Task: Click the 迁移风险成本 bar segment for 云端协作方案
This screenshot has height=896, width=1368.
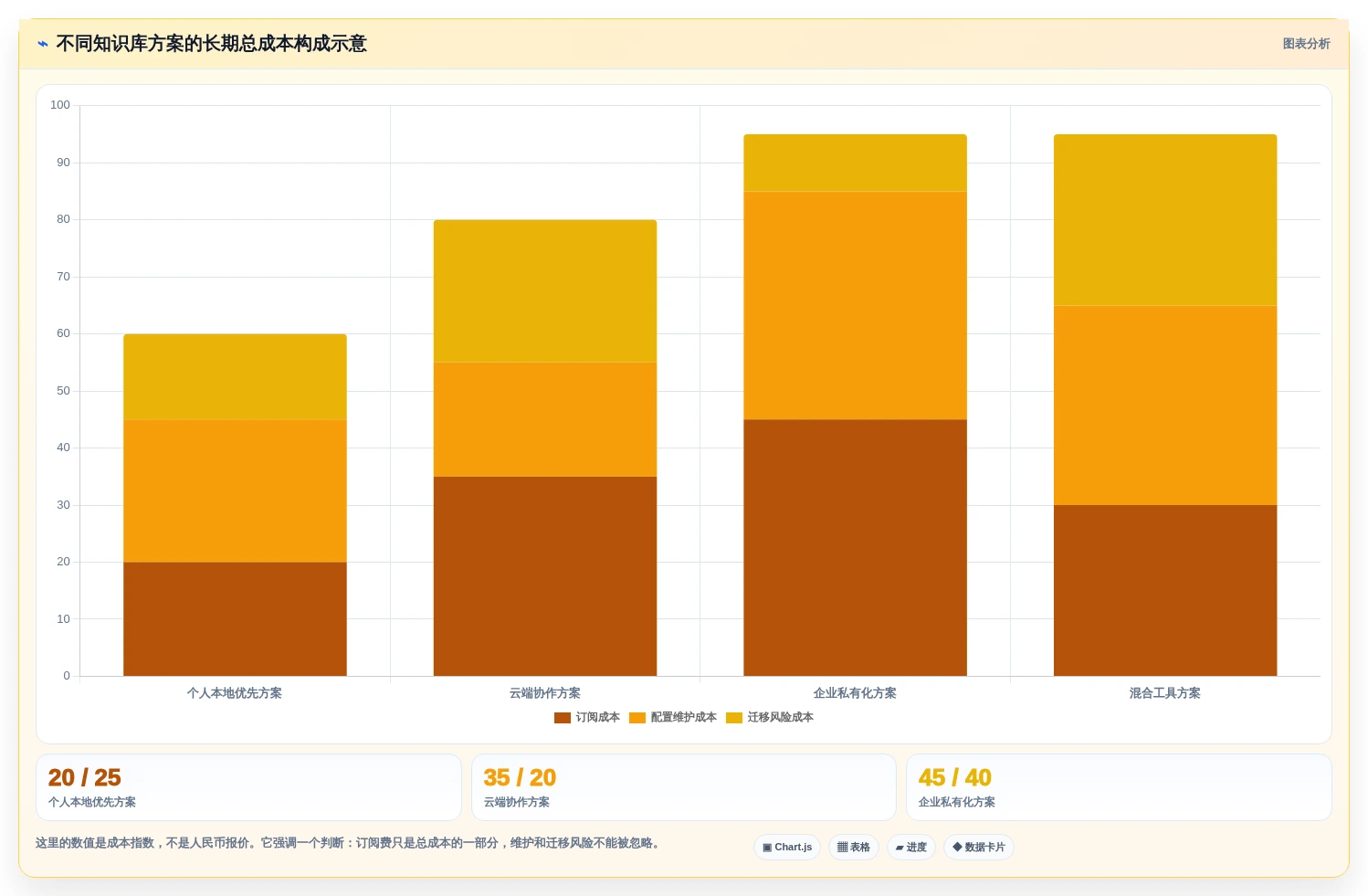Action: [x=545, y=290]
